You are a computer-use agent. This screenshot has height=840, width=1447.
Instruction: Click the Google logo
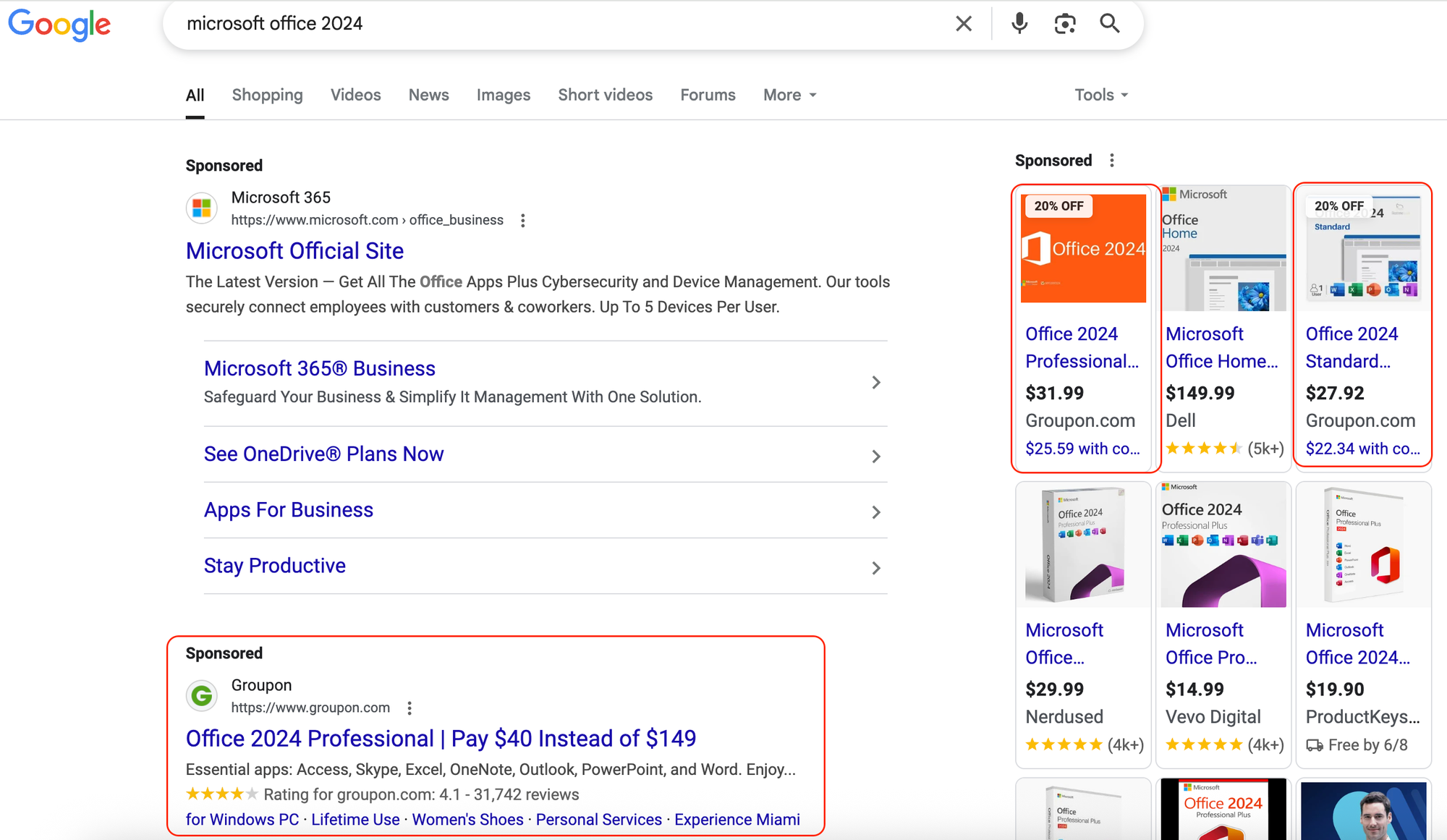point(59,25)
